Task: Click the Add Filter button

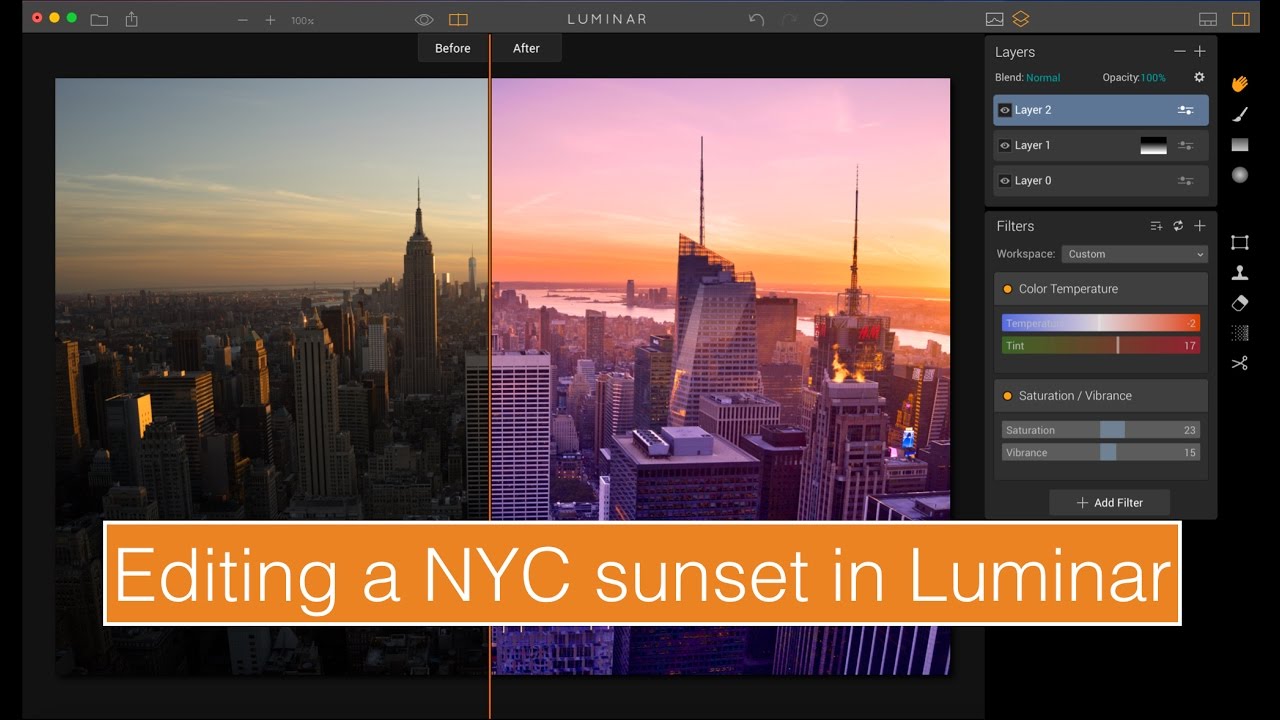Action: tap(1110, 503)
